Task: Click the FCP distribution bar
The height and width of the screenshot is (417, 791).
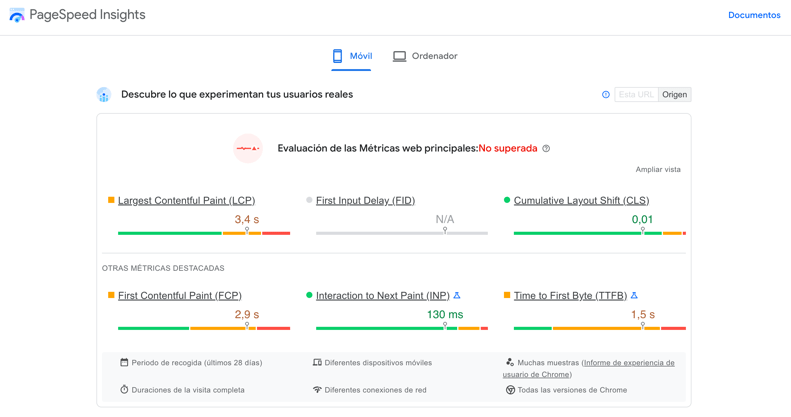Action: click(x=204, y=328)
